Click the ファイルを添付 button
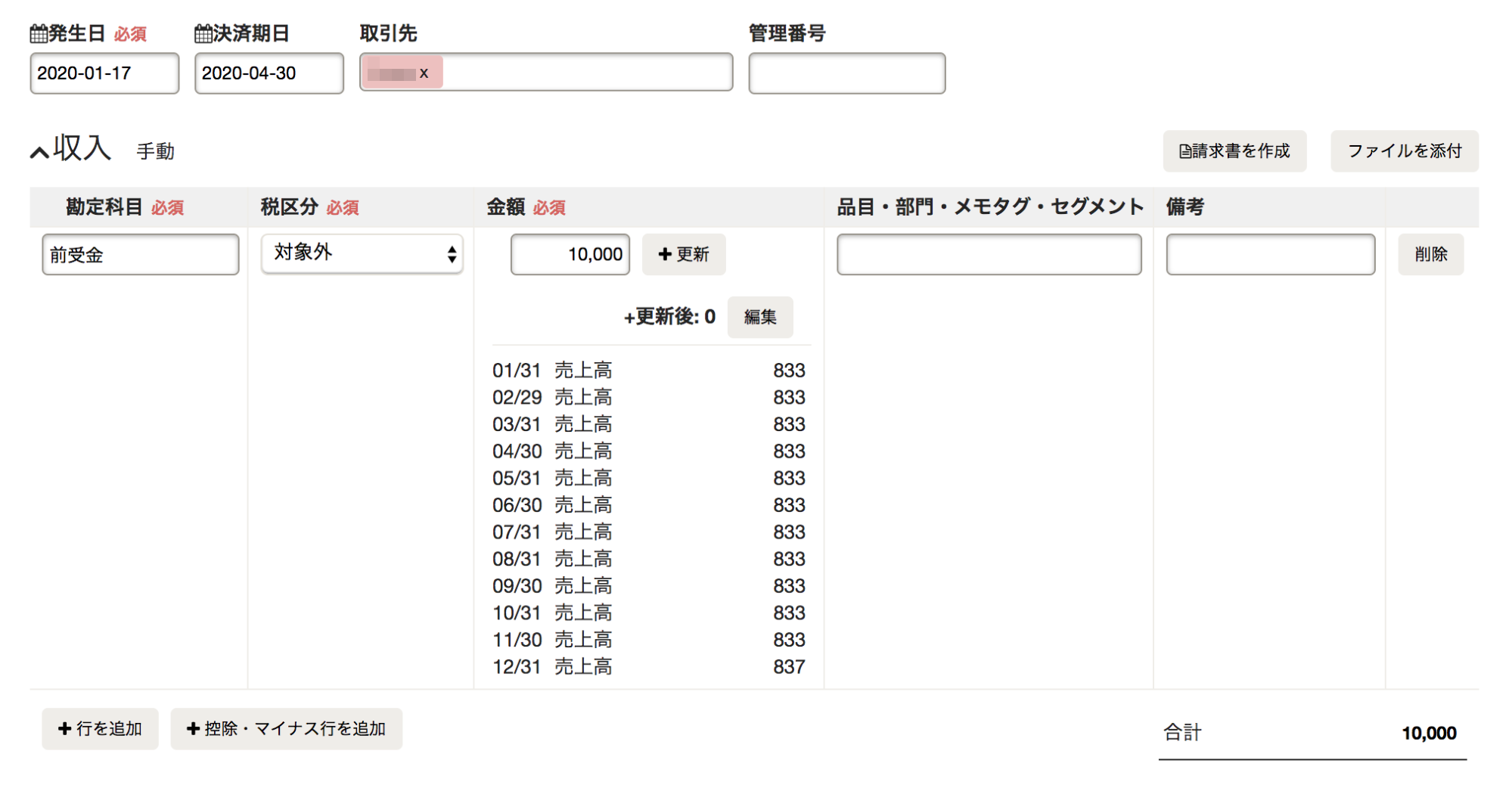 [1405, 151]
